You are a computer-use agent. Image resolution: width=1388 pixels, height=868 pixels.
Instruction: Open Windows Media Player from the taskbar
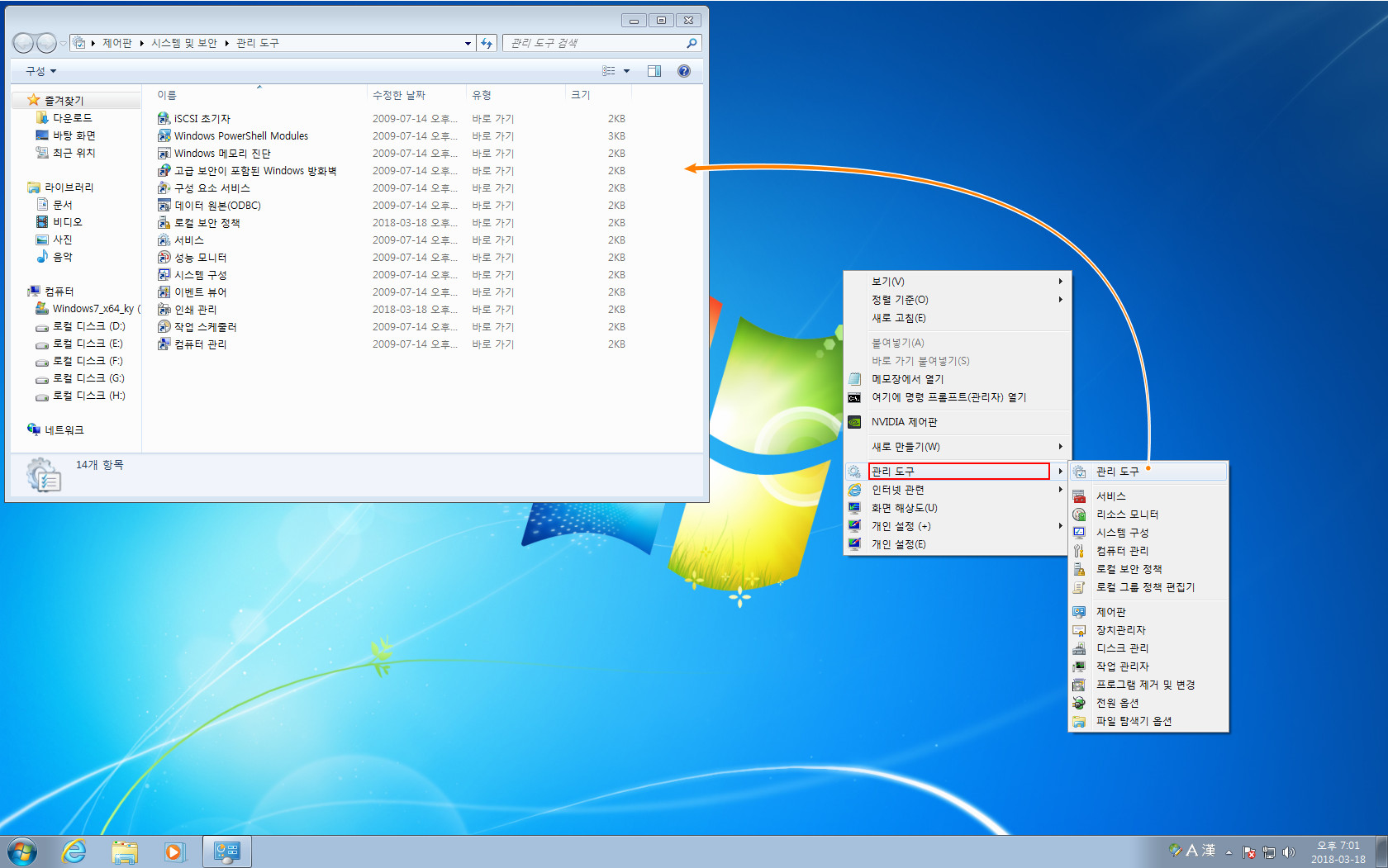(173, 851)
